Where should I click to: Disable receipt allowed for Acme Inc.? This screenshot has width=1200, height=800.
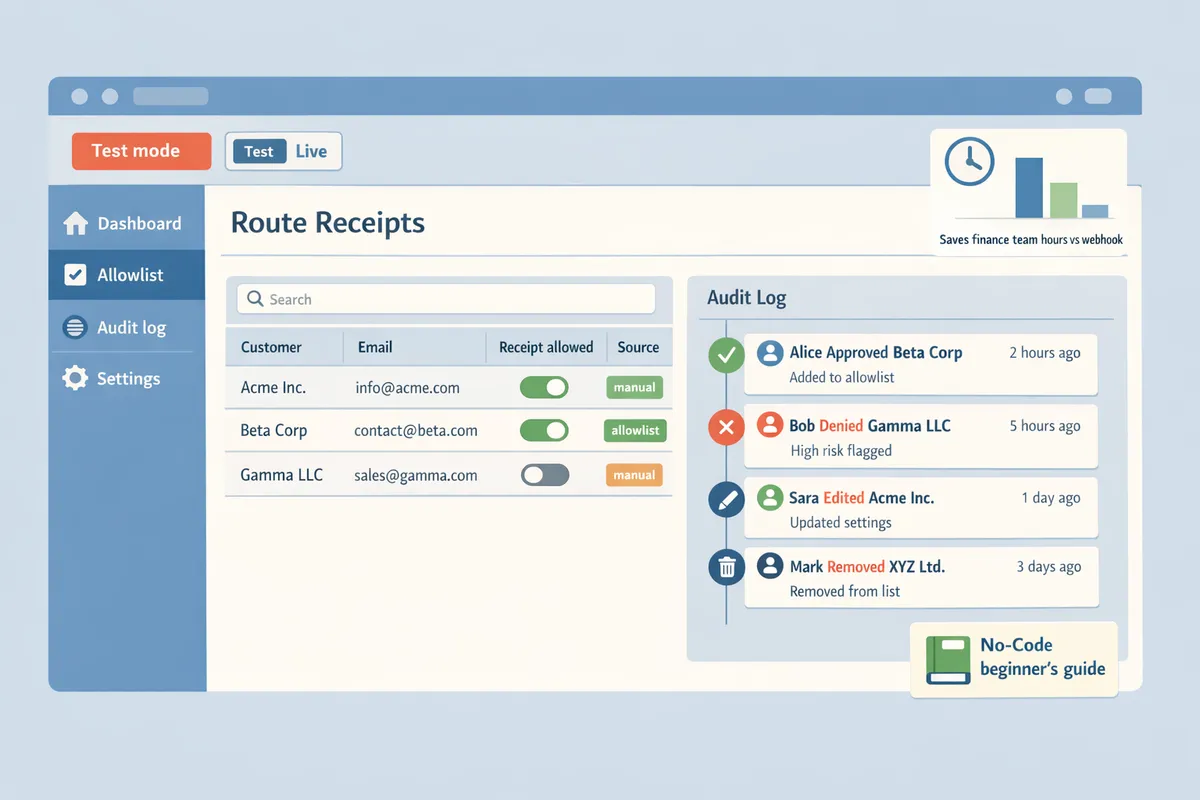pos(544,387)
